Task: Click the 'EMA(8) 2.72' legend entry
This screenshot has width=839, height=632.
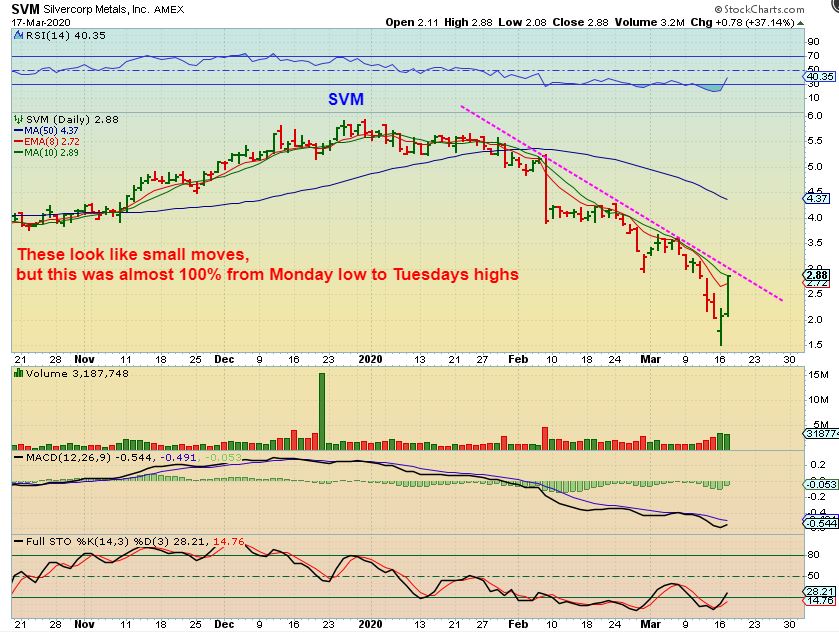Action: coord(47,141)
